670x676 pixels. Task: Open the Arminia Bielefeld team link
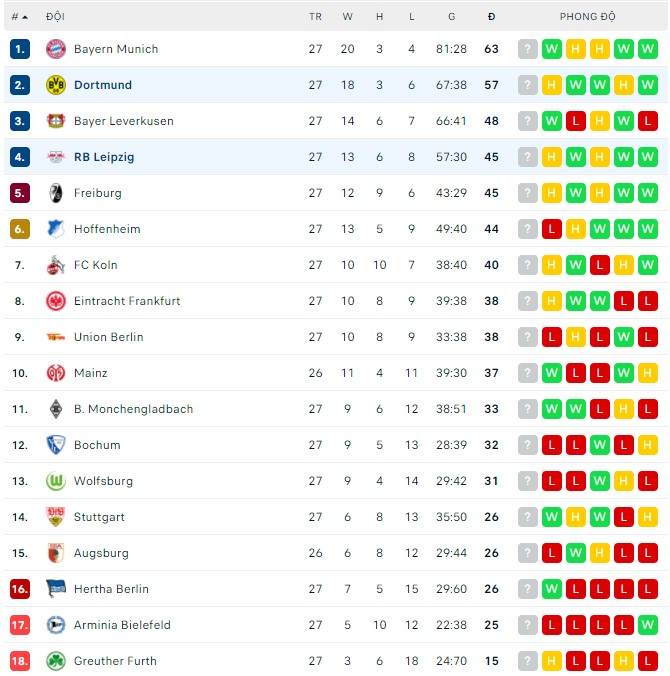pos(122,625)
